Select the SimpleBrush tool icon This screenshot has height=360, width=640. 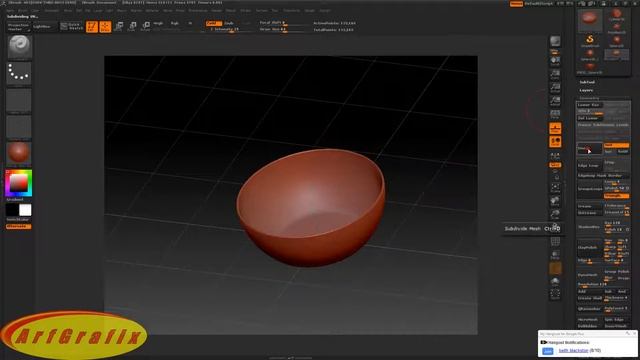coord(590,40)
